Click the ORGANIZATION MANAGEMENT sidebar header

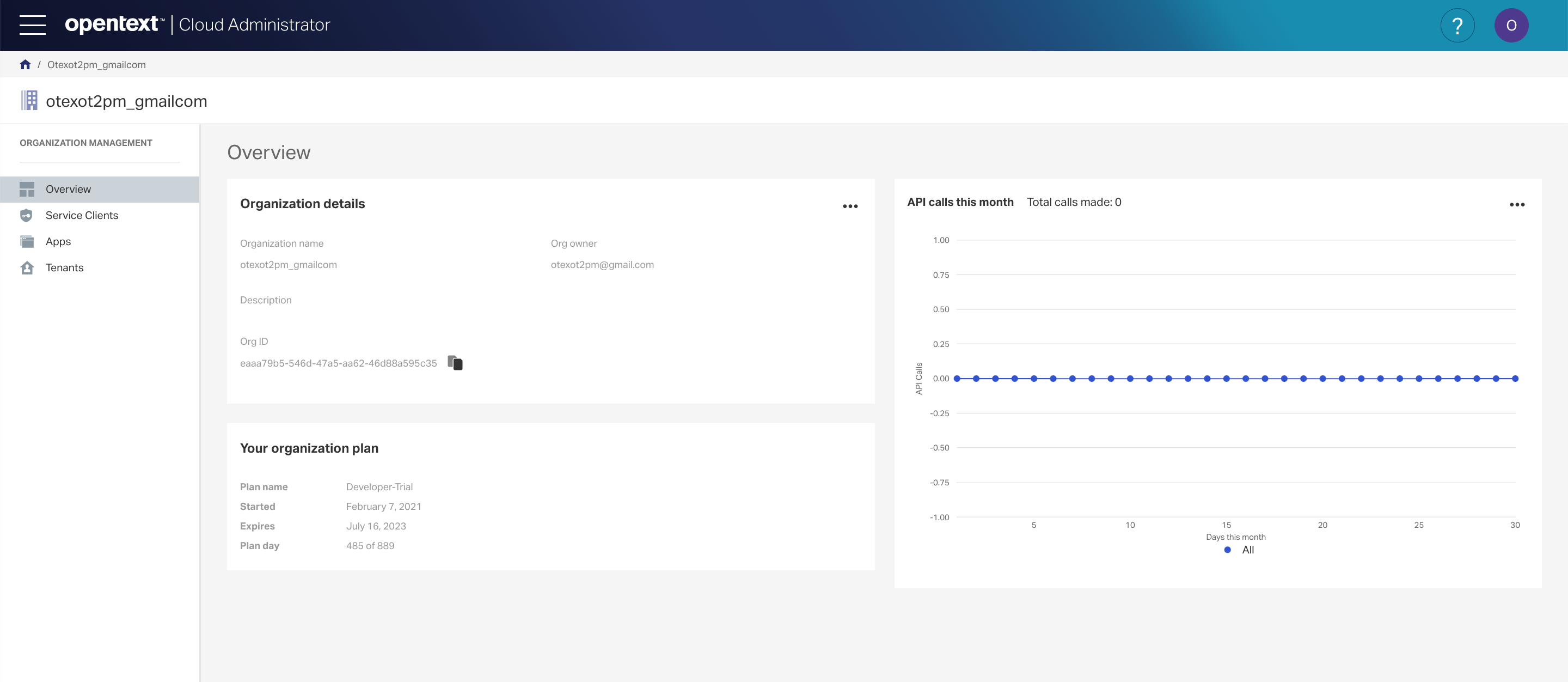pyautogui.click(x=86, y=143)
